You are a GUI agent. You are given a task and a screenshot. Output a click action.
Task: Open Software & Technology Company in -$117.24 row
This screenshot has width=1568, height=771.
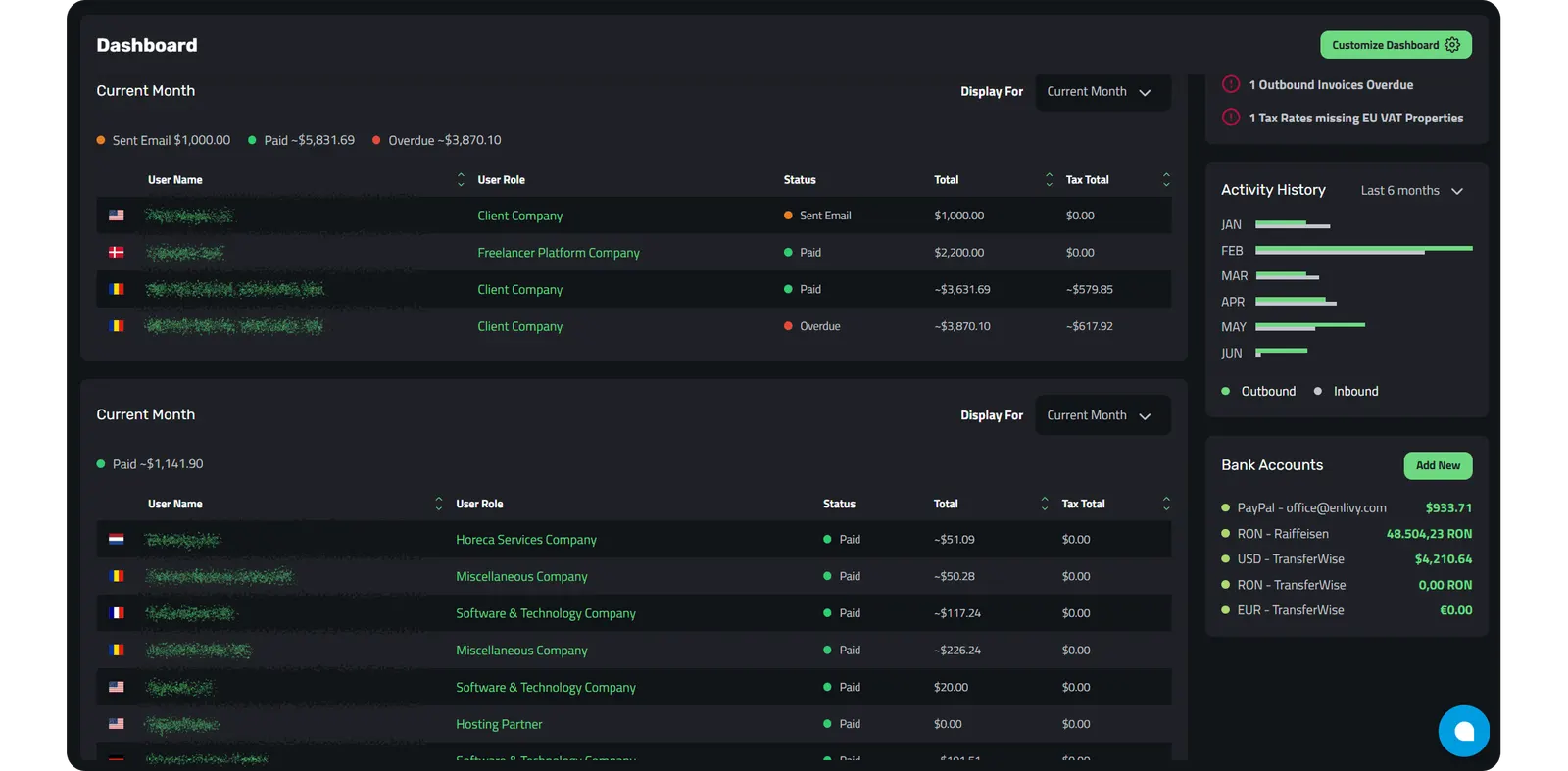(x=546, y=613)
